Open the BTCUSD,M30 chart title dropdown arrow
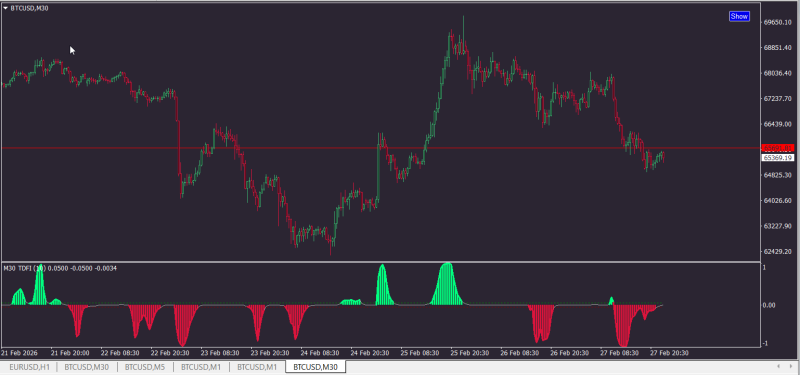Image resolution: width=800 pixels, height=375 pixels. pos(6,8)
